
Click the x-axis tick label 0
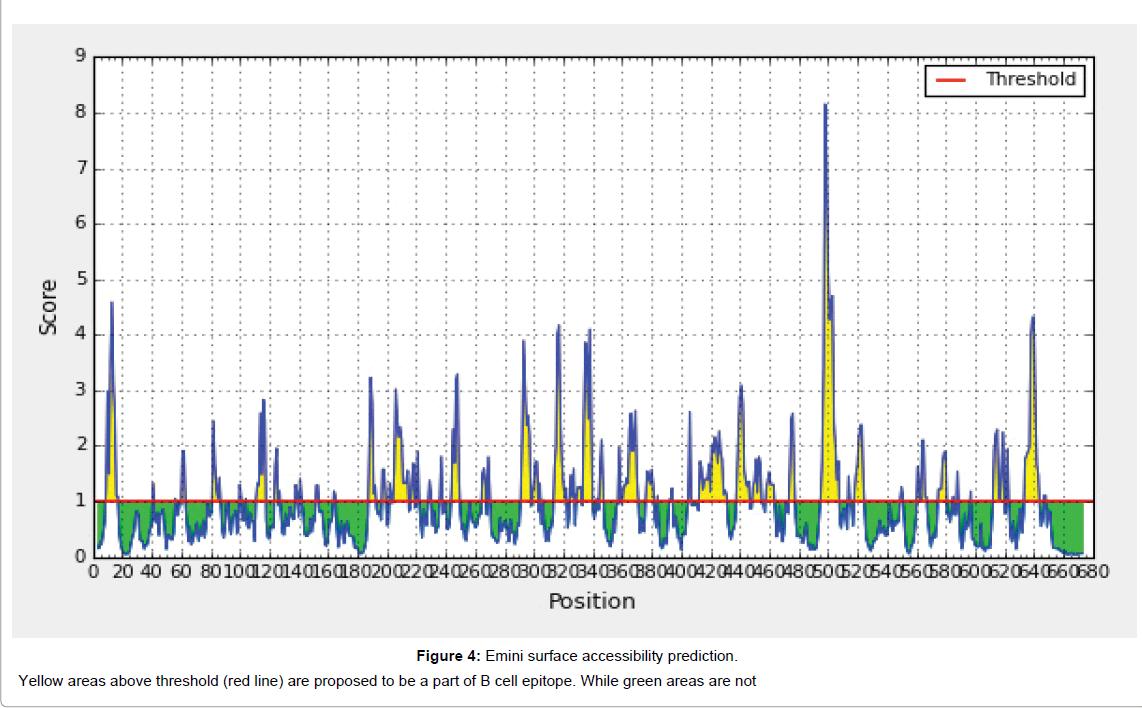pos(93,572)
